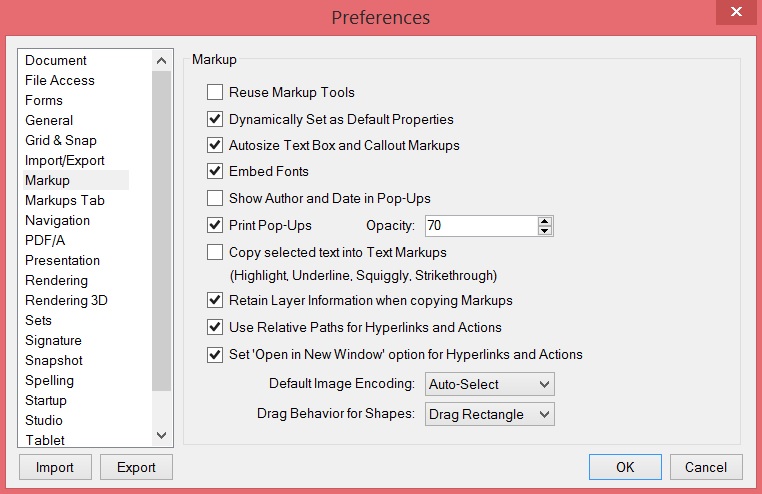Screen dimensions: 762x494
Task: Toggle Show Author and Date in Pop-Ups
Action: (215, 198)
